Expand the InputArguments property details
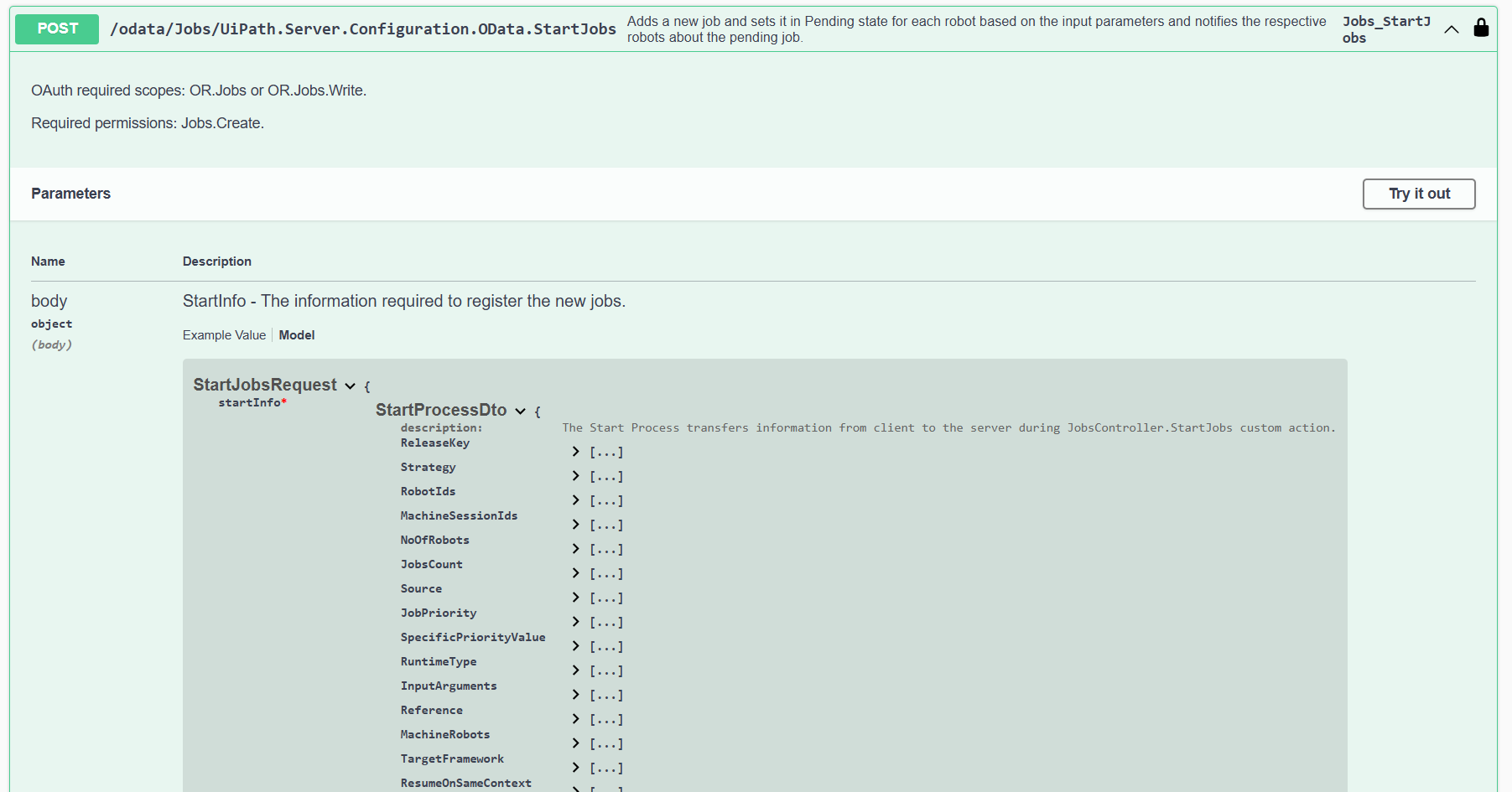Image resolution: width=1512 pixels, height=792 pixels. [575, 695]
